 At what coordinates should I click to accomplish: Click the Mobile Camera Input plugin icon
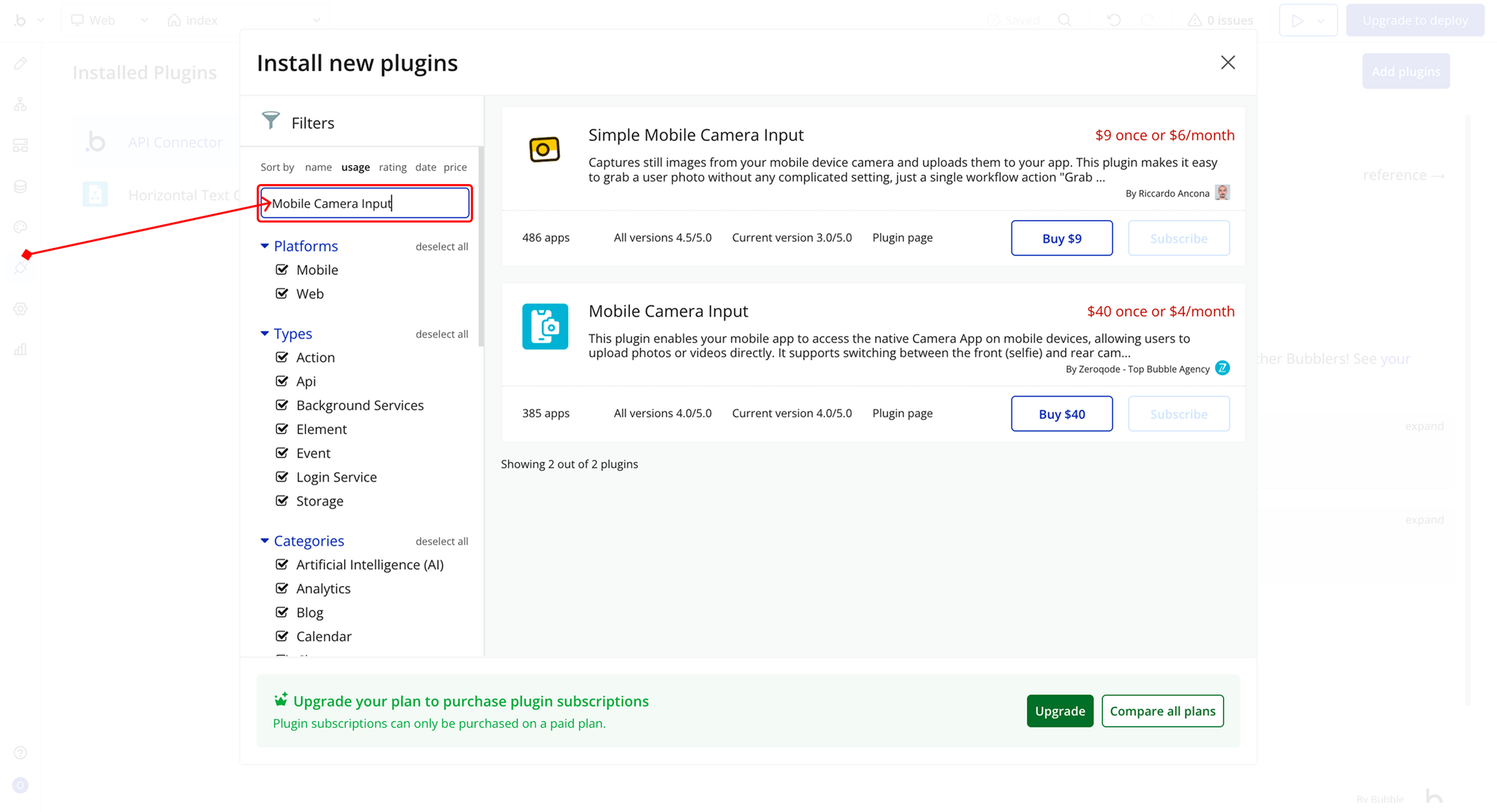pos(545,326)
